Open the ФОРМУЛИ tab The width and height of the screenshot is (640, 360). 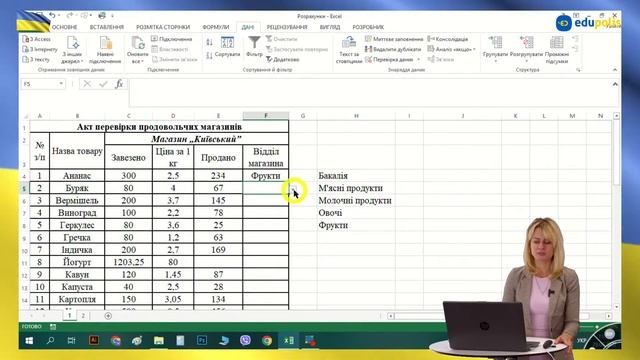(216, 27)
